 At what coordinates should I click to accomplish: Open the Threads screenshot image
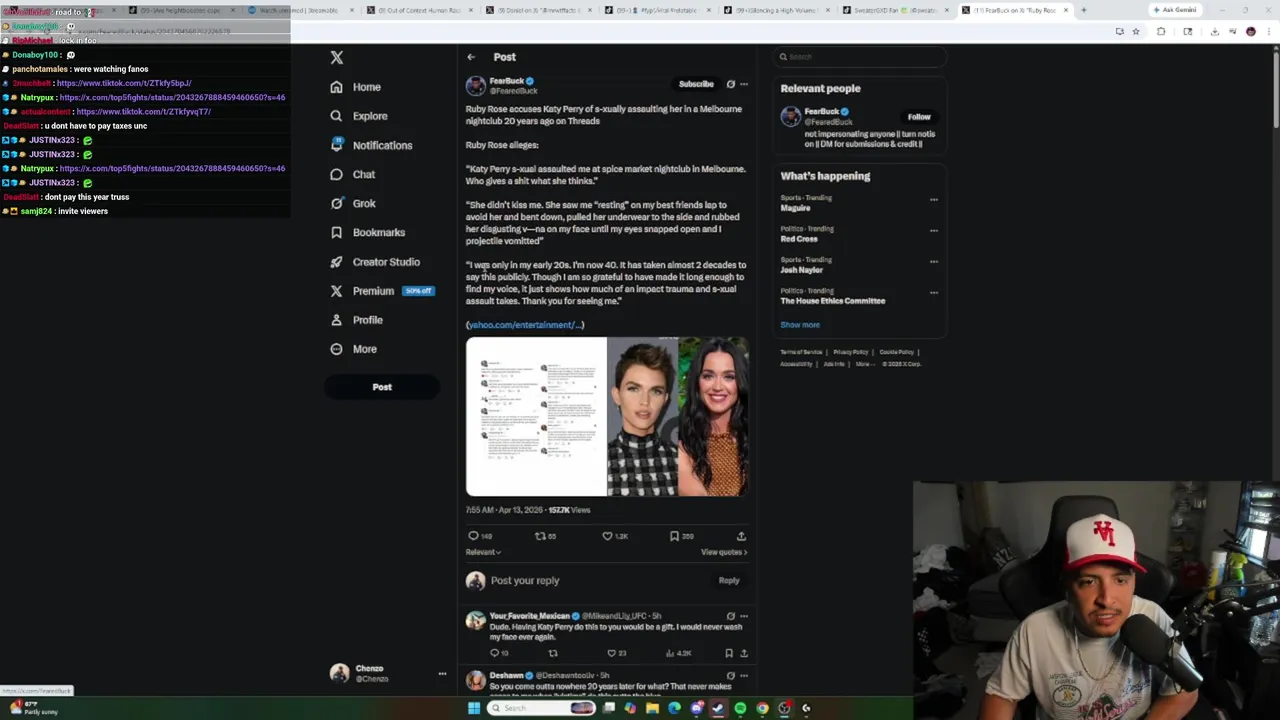[x=536, y=417]
